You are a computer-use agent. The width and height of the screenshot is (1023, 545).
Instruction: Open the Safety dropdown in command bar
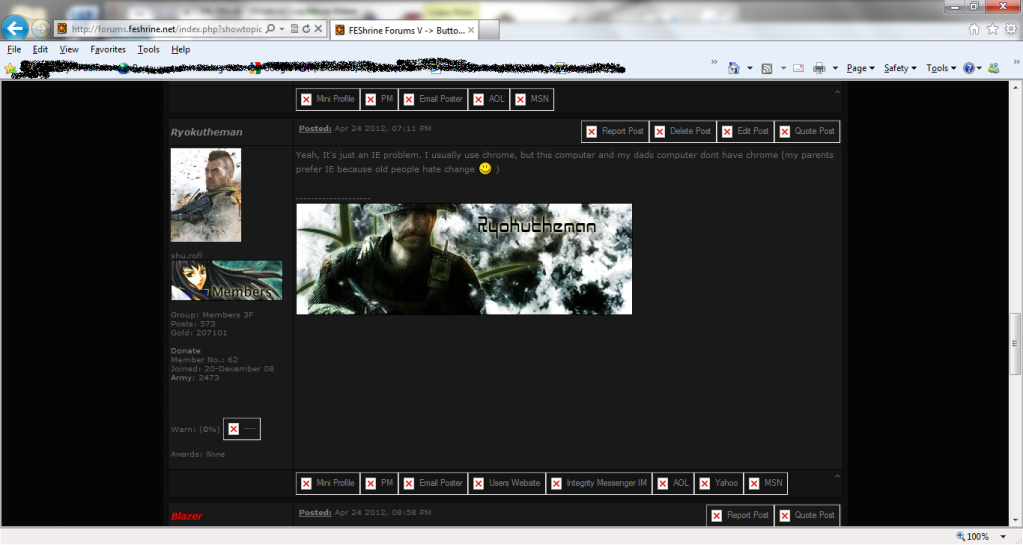coord(900,68)
